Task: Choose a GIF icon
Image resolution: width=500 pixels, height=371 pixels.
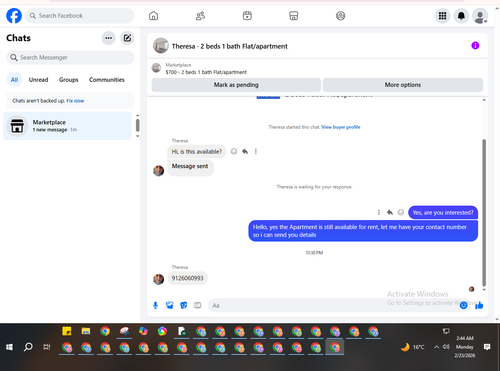Action: (x=198, y=305)
